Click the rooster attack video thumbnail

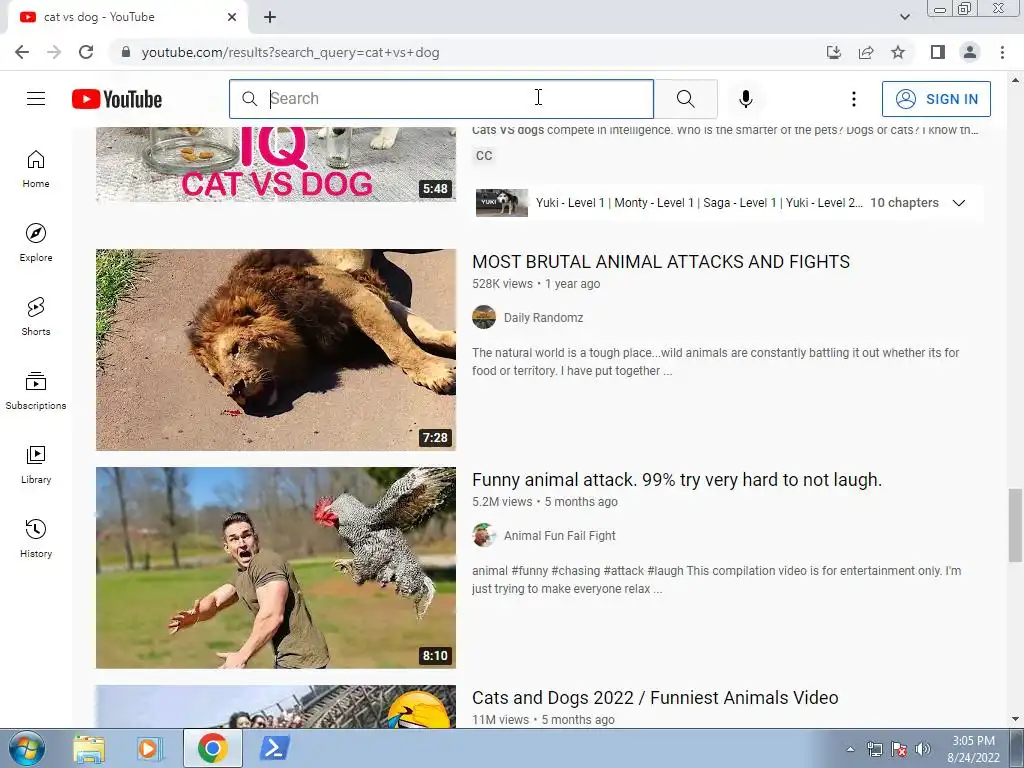click(276, 568)
